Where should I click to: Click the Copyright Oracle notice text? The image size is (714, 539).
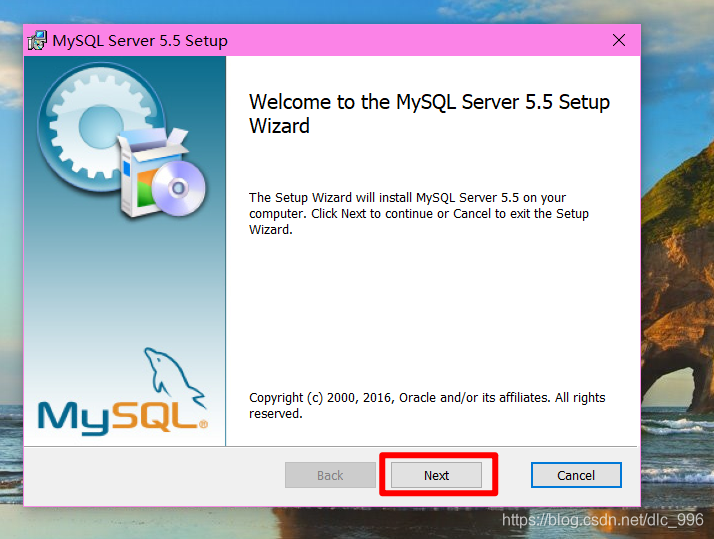point(427,406)
